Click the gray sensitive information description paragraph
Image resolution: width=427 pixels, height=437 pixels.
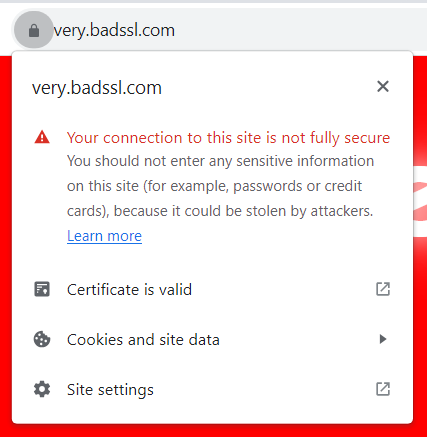(x=220, y=186)
